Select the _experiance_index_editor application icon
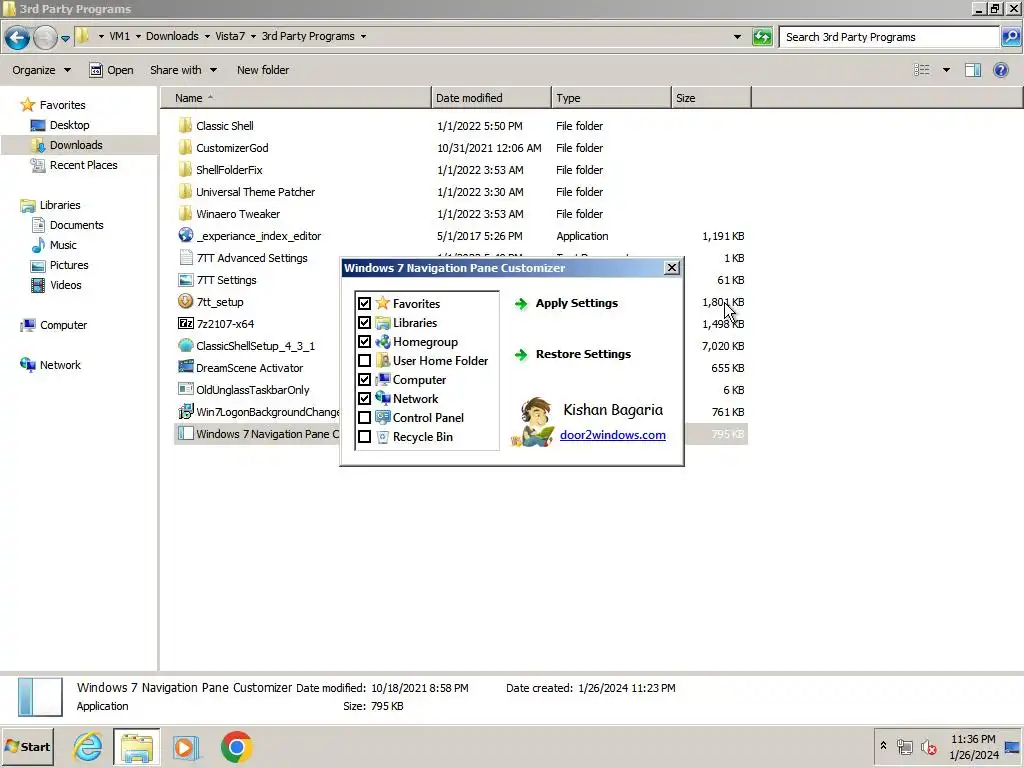The height and width of the screenshot is (768, 1024). [185, 235]
